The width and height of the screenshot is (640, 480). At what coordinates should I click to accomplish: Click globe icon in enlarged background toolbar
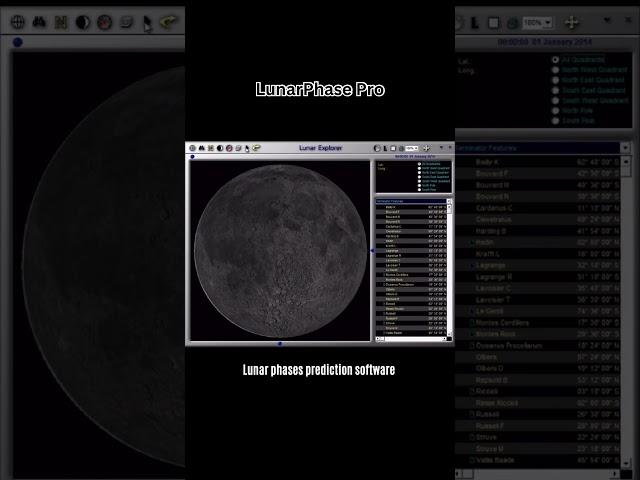tap(18, 22)
